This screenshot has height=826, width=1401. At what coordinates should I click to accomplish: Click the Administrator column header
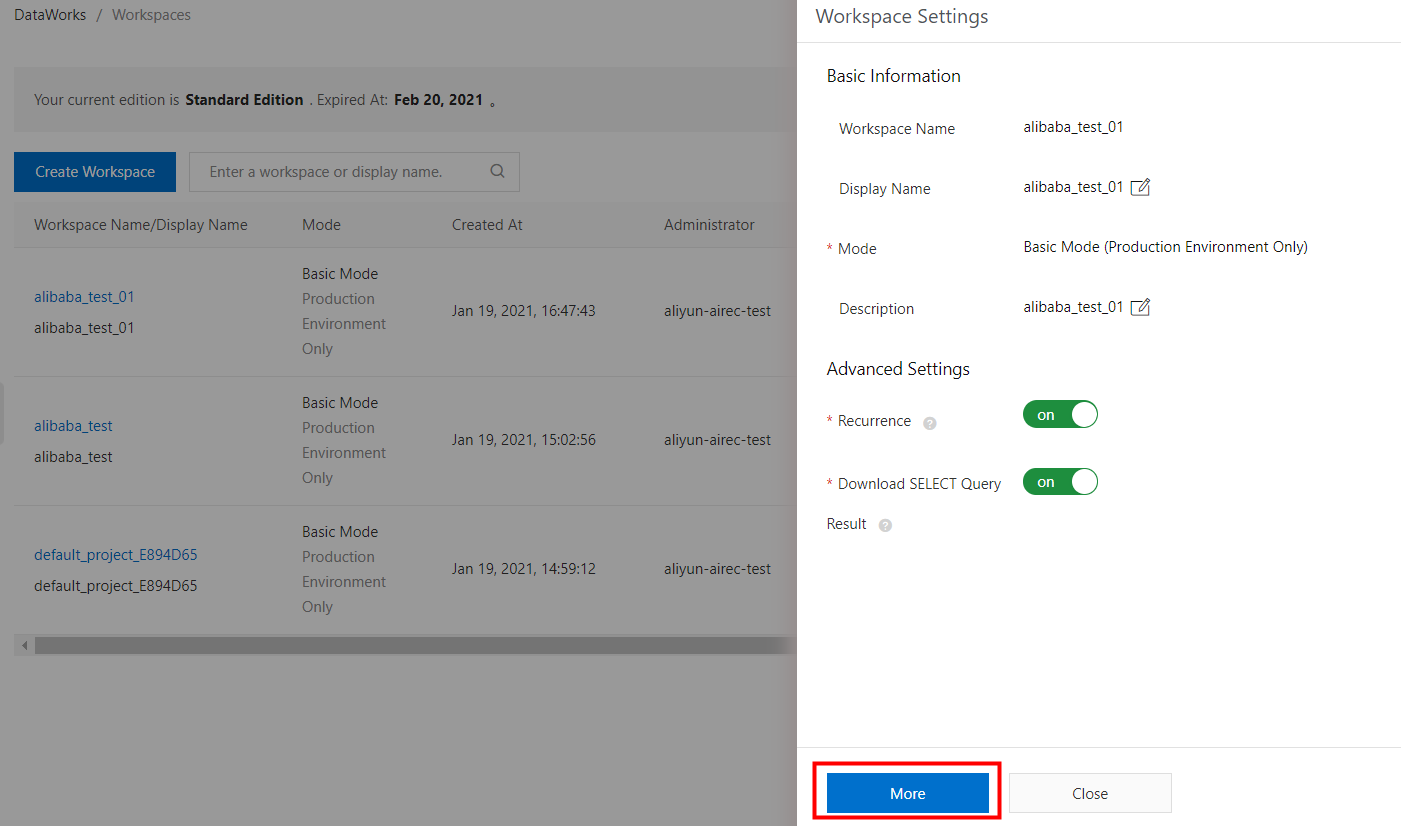click(709, 225)
